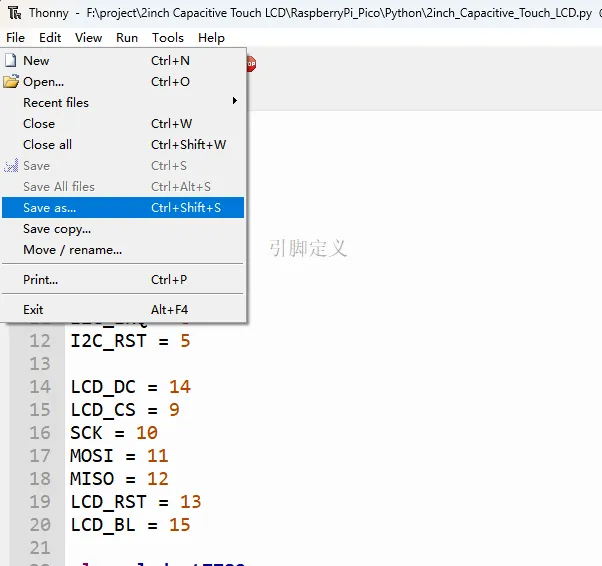Click the LCD_DC = 14 code line

point(130,387)
